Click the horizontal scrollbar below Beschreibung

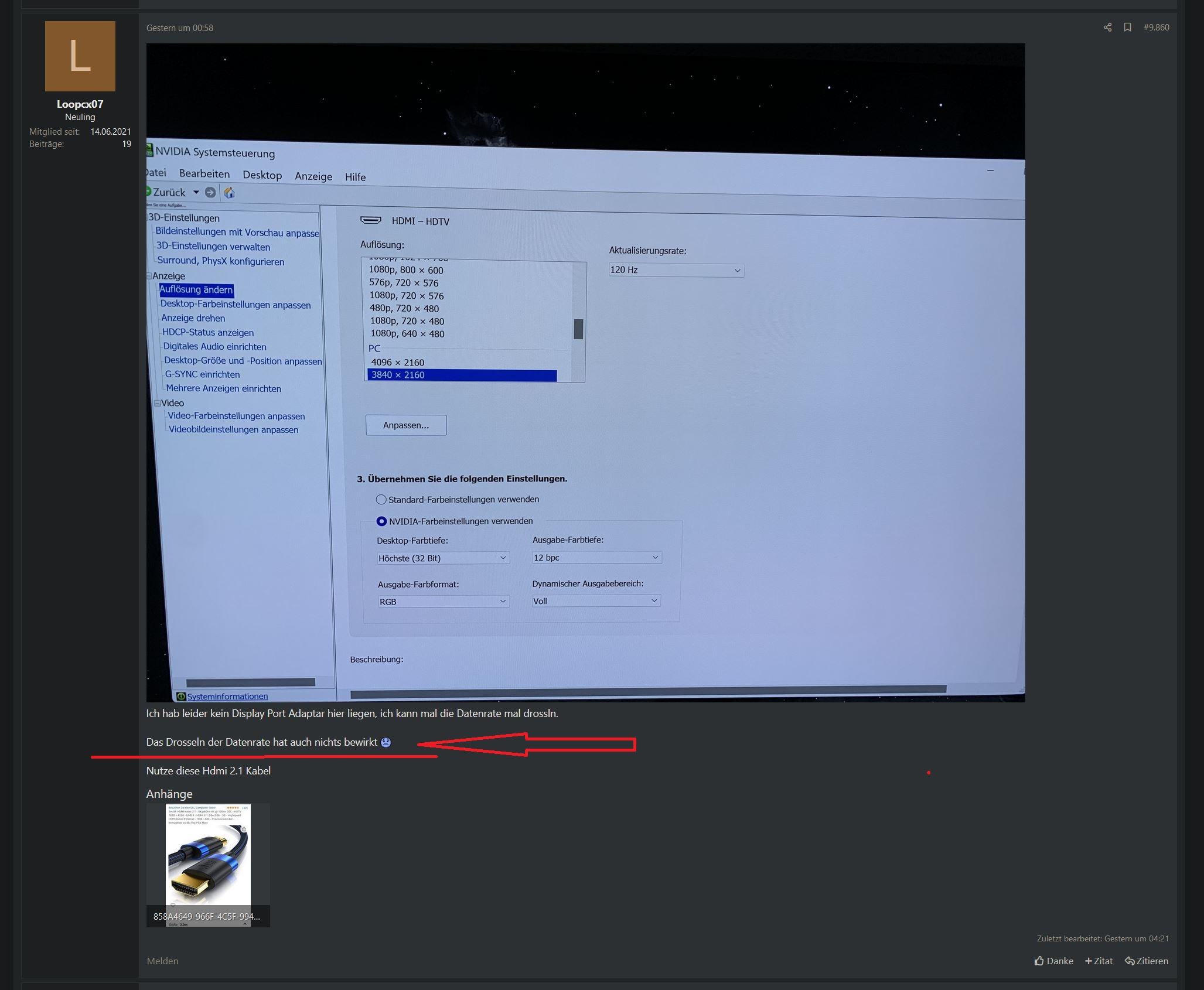click(x=648, y=692)
